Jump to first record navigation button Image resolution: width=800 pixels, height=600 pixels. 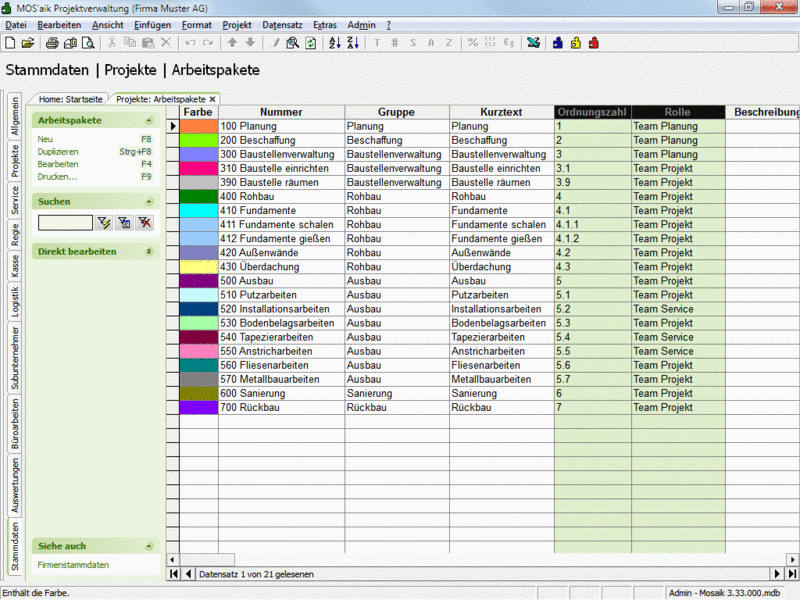click(x=173, y=574)
